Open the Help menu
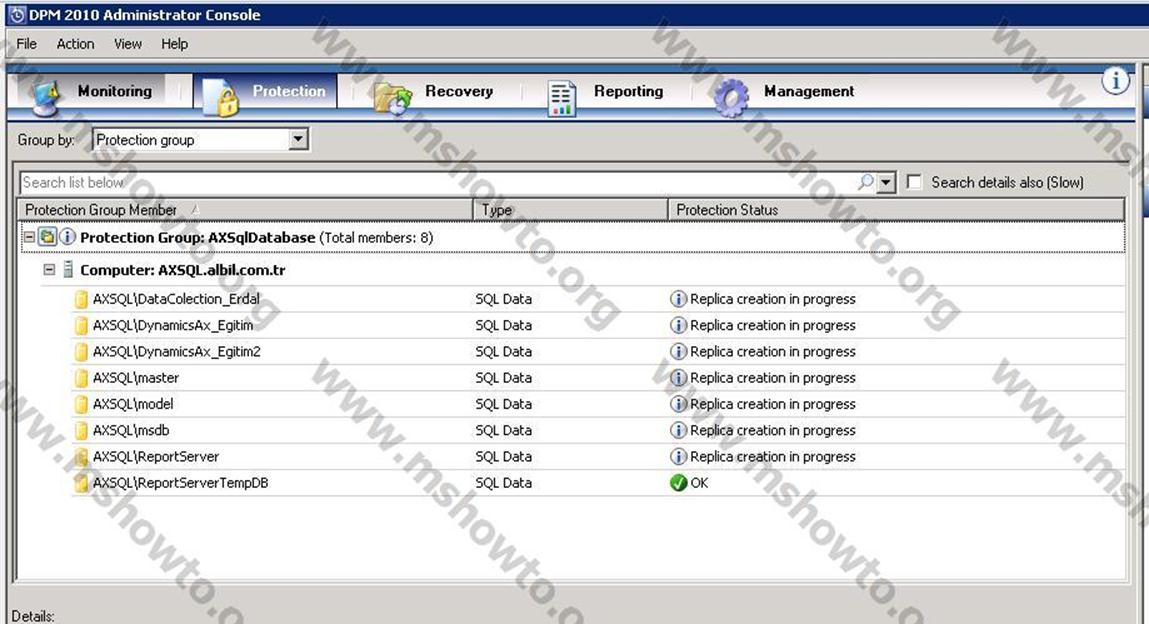1149x624 pixels. point(174,44)
